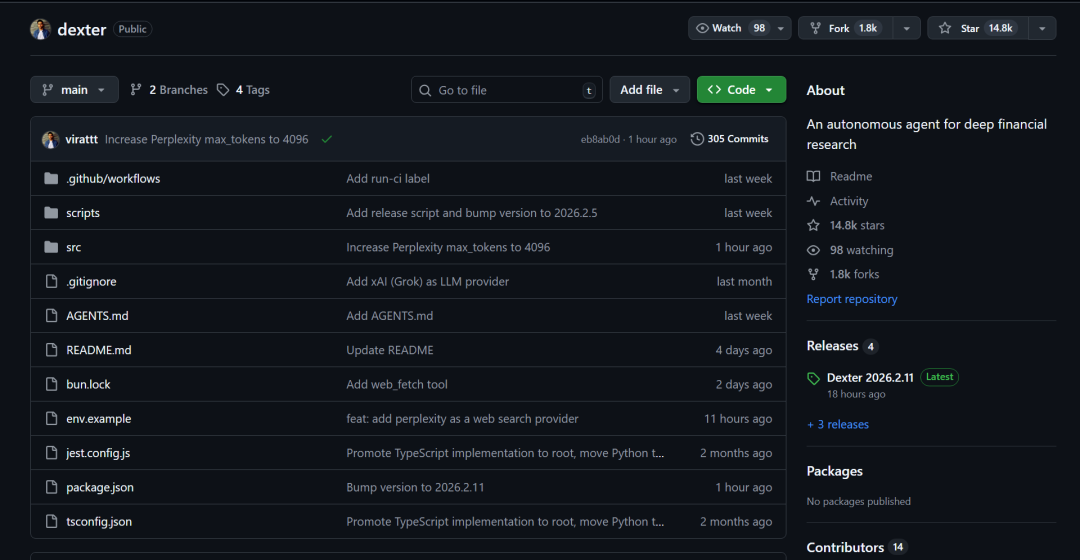Toggle Watch for this repository
This screenshot has width=1080, height=560.
[731, 28]
